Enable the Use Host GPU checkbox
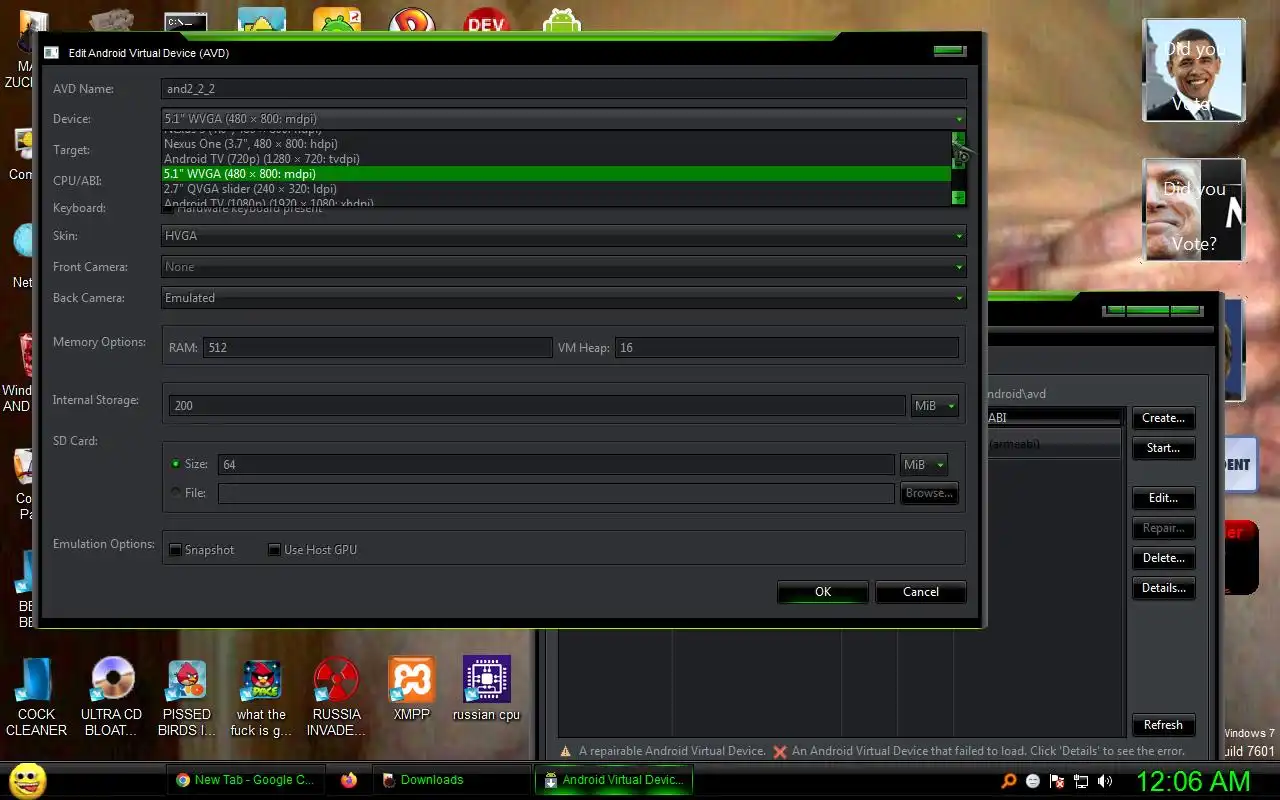The height and width of the screenshot is (800, 1280). click(274, 550)
